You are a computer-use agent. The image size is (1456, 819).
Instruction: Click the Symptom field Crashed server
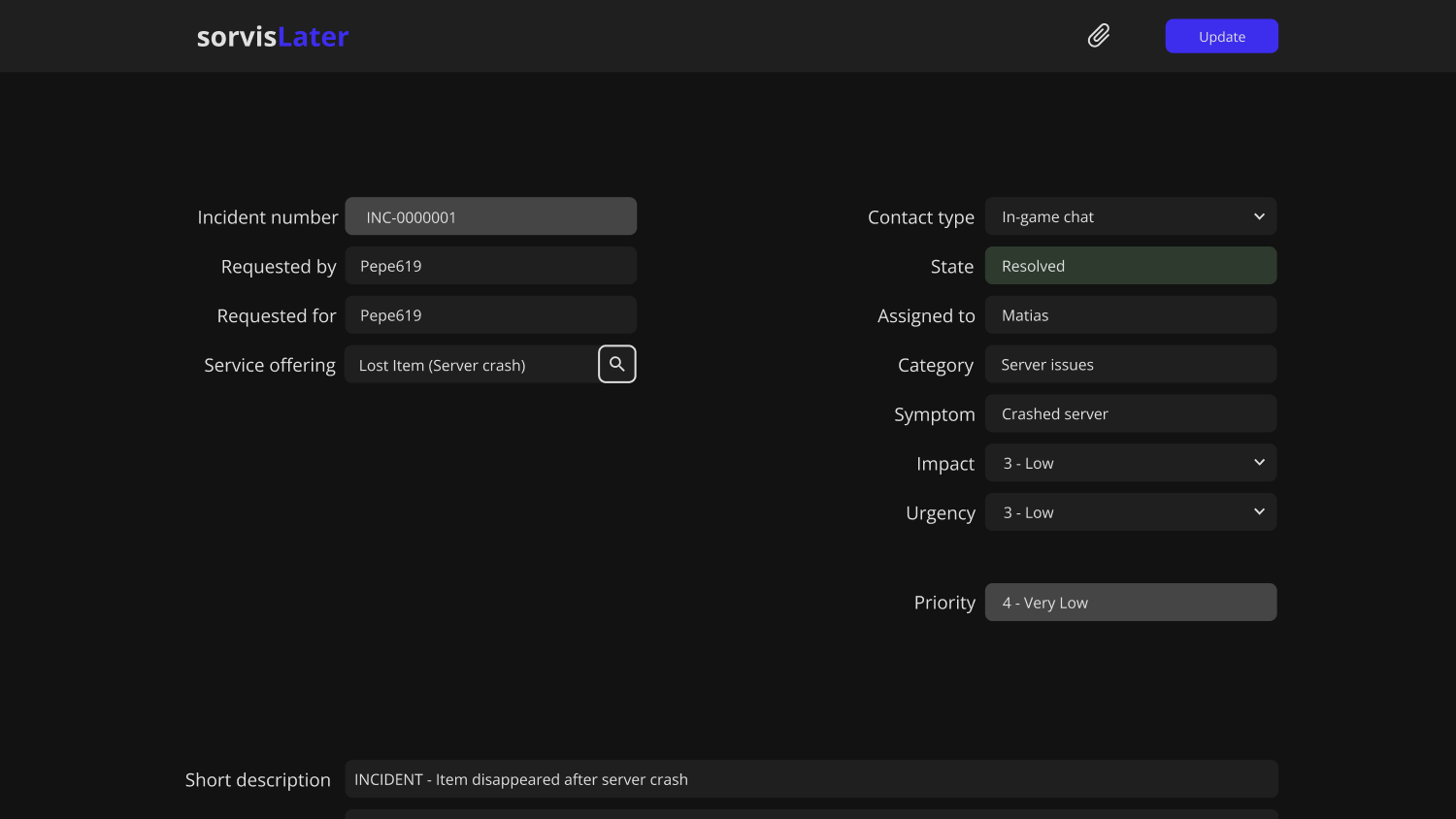pyautogui.click(x=1131, y=413)
